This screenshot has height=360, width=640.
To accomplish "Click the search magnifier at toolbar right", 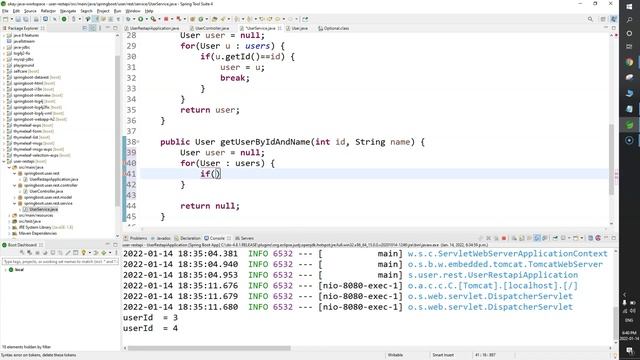I will click(590, 19).
